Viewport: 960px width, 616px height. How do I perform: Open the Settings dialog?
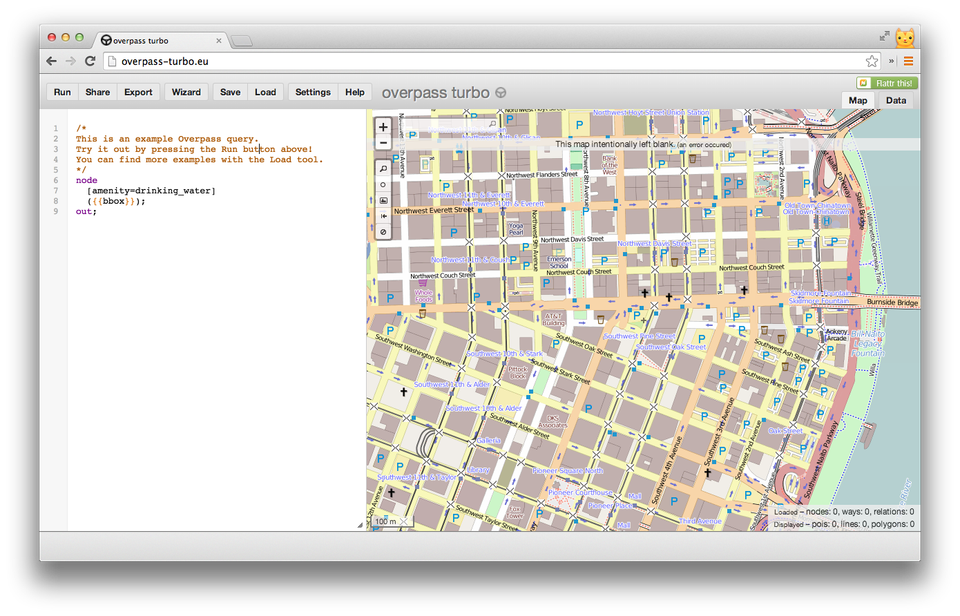point(313,92)
